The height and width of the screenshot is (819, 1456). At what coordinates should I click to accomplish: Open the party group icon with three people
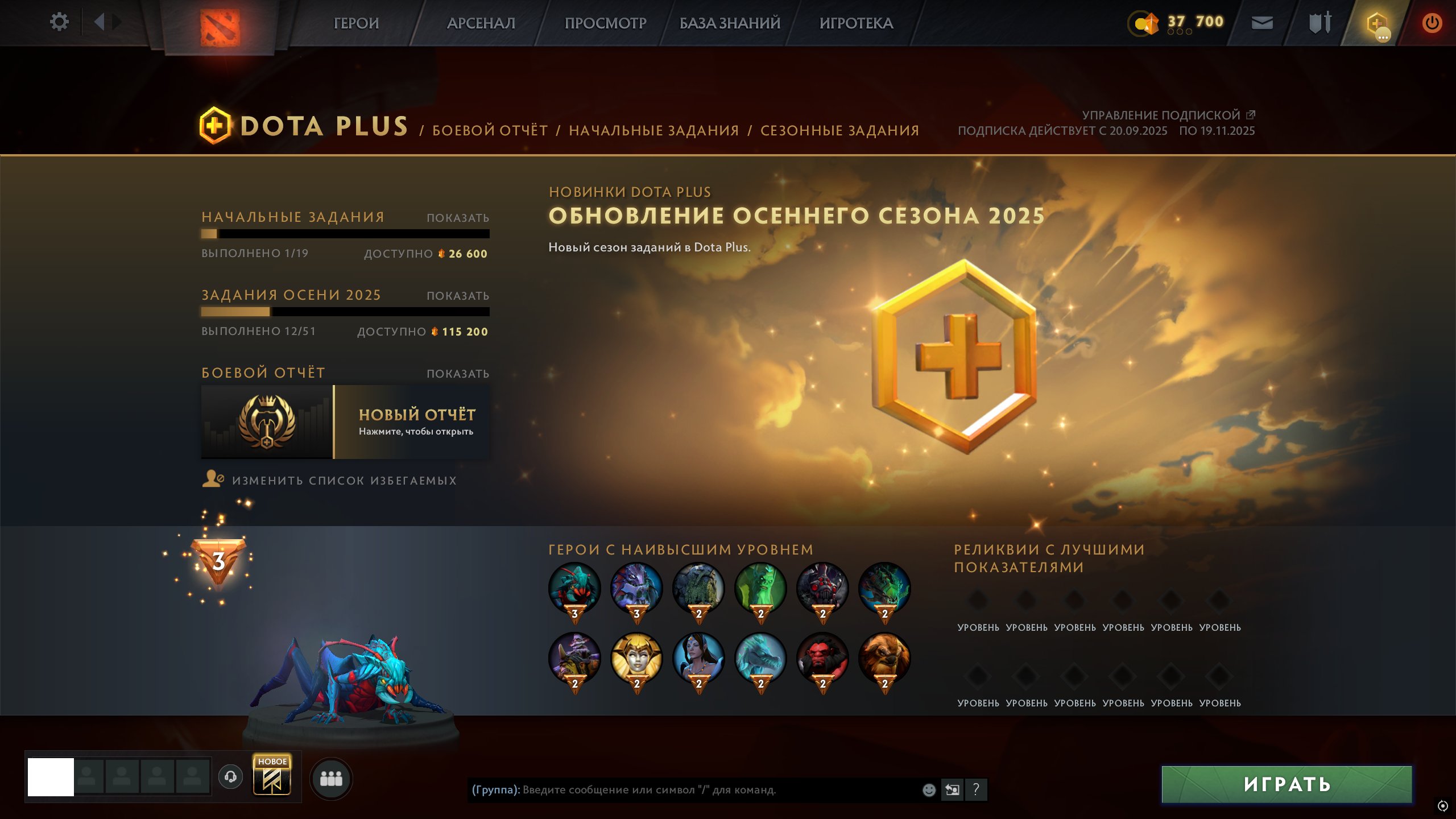pos(331,778)
